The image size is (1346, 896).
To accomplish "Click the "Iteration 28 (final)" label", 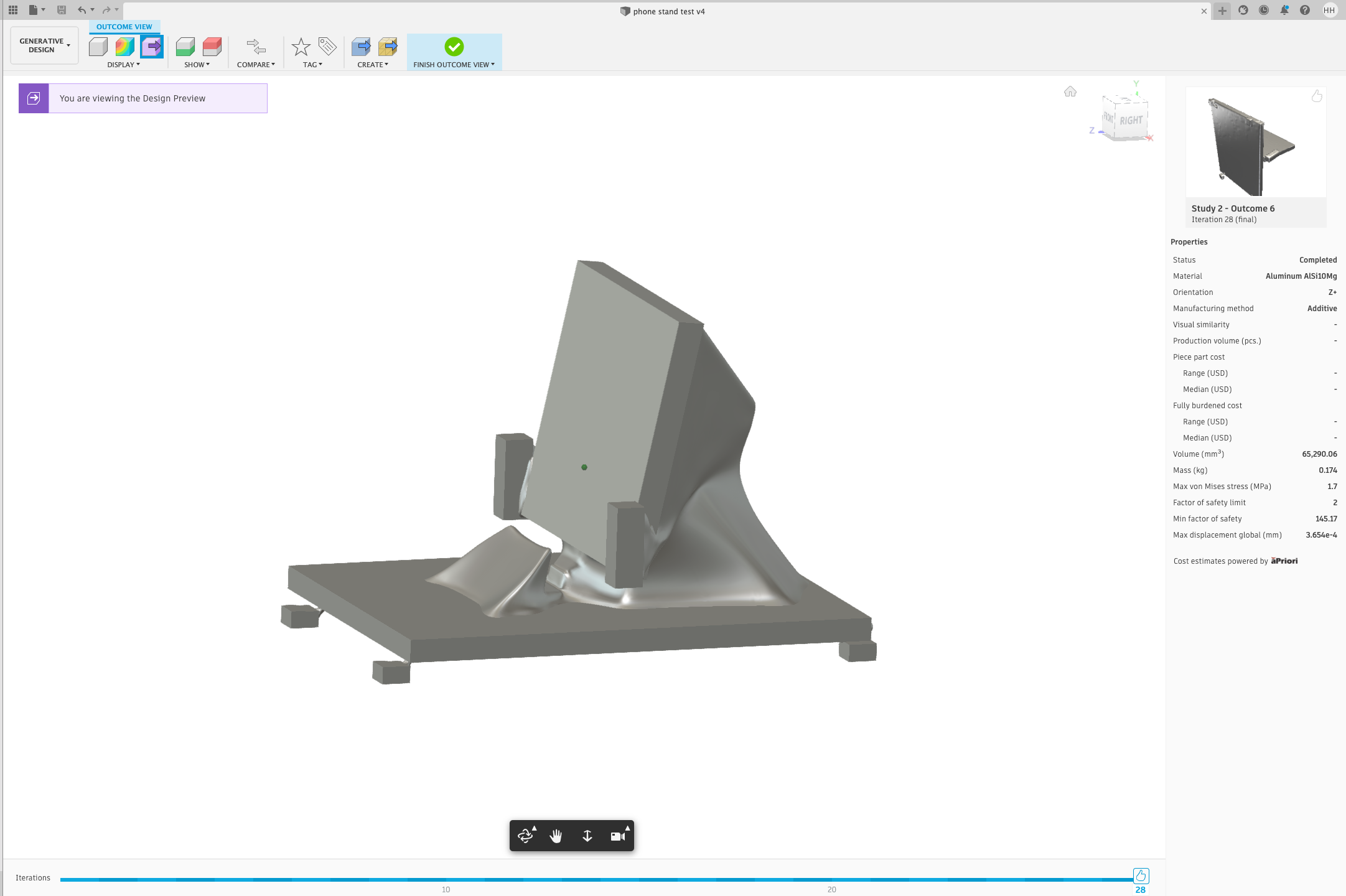I will coord(1223,220).
